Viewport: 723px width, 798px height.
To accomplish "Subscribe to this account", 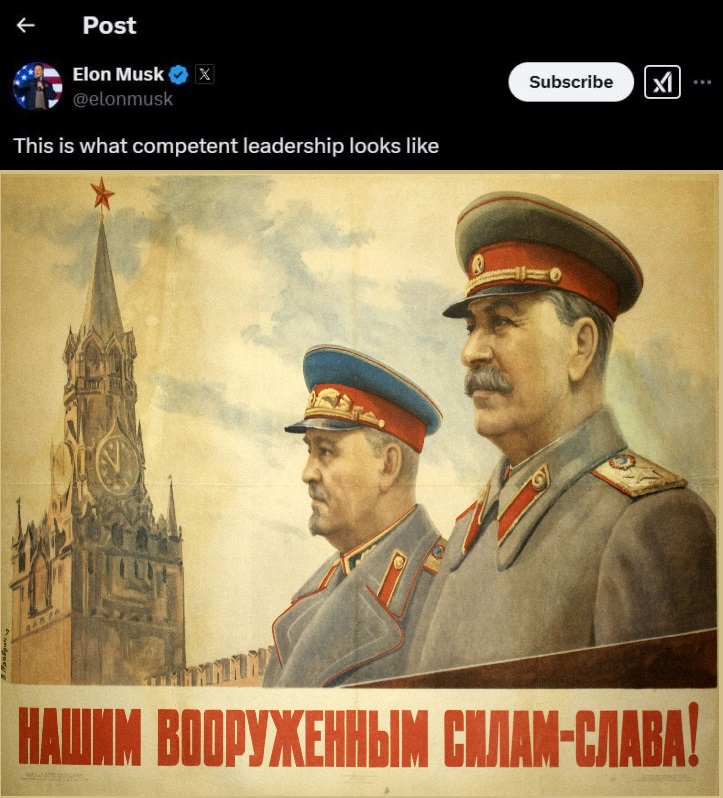I will [571, 82].
